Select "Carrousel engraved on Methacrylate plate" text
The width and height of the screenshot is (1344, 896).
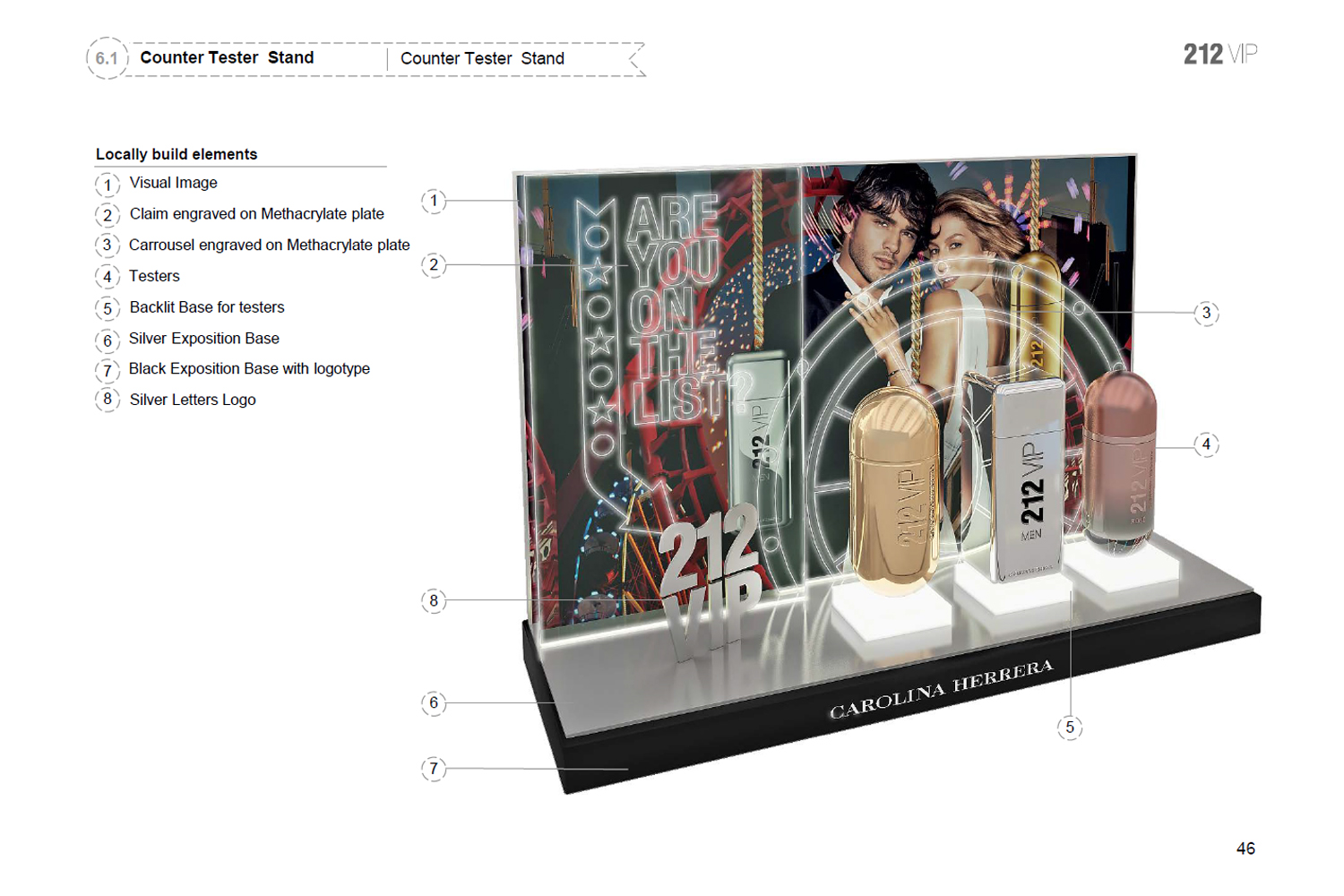[x=269, y=245]
